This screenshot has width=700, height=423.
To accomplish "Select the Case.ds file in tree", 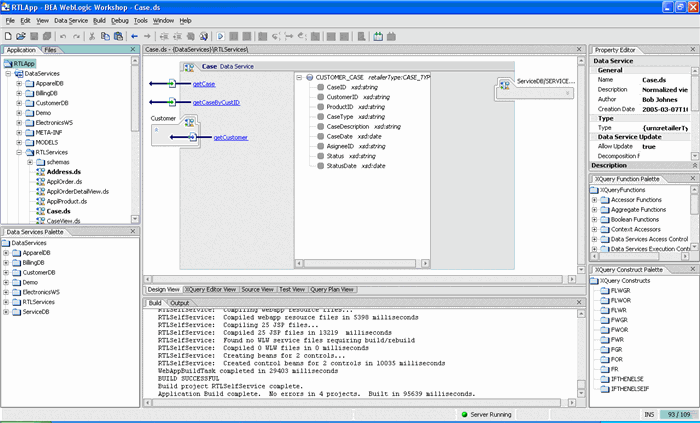I will click(58, 211).
